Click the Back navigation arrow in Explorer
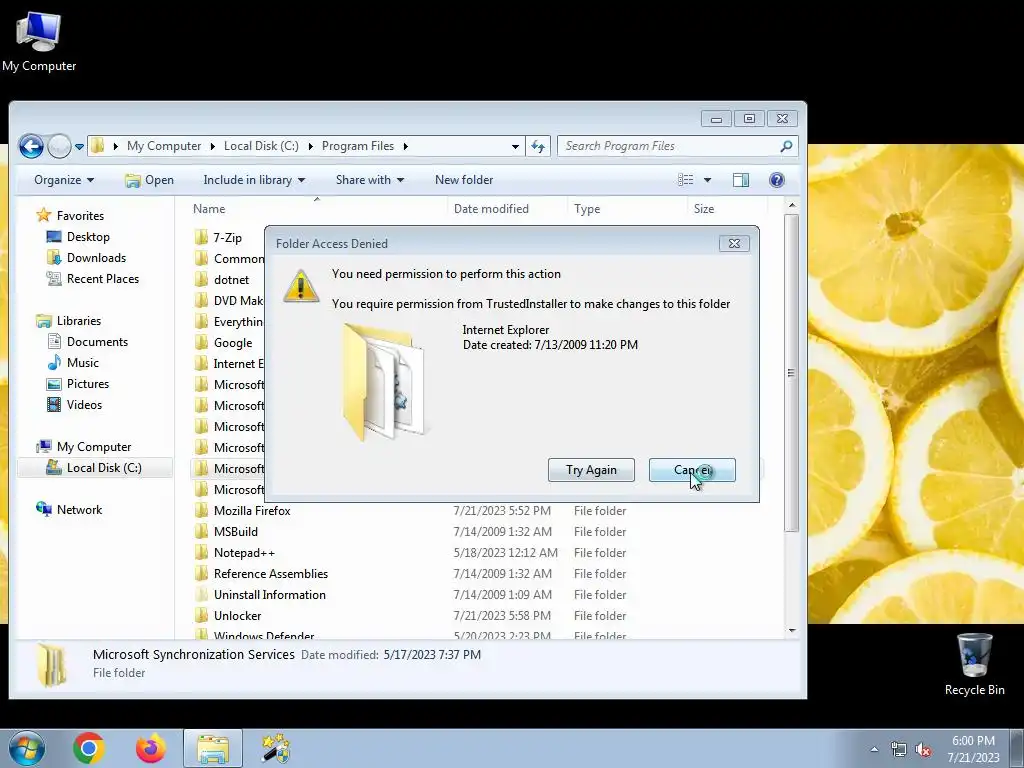 click(31, 146)
